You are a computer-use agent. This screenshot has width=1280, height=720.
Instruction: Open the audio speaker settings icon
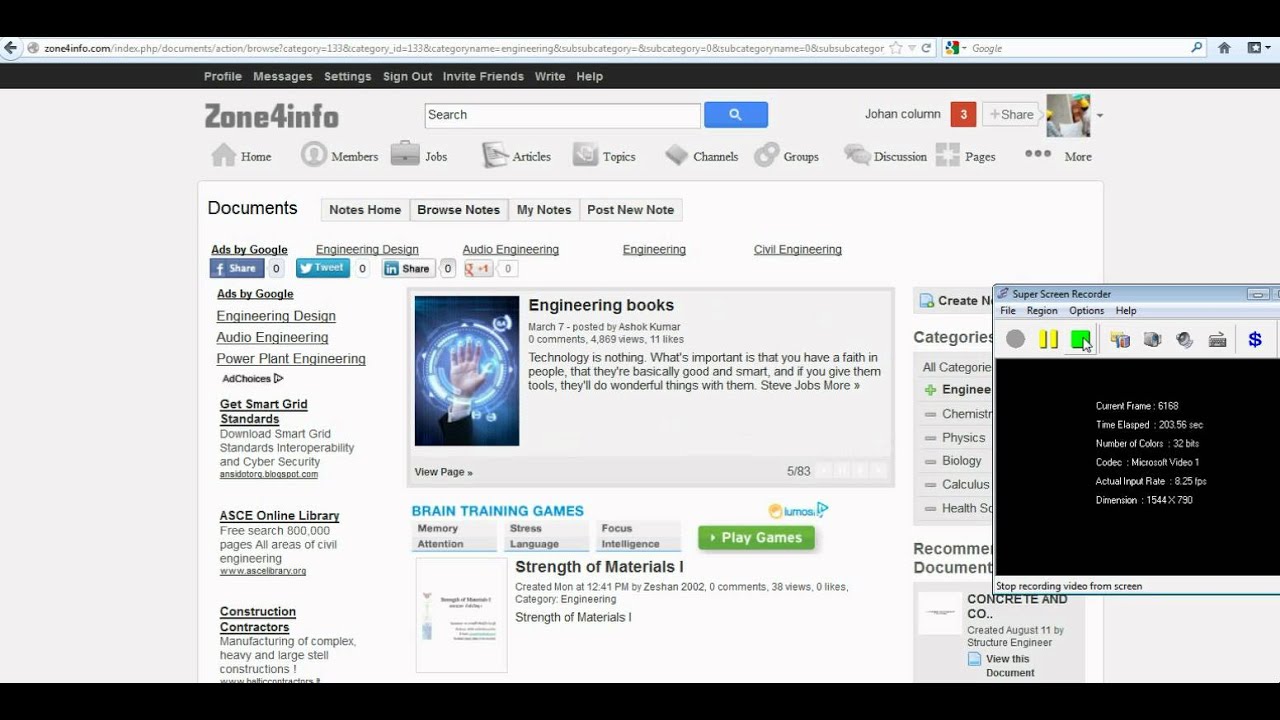pos(1185,340)
